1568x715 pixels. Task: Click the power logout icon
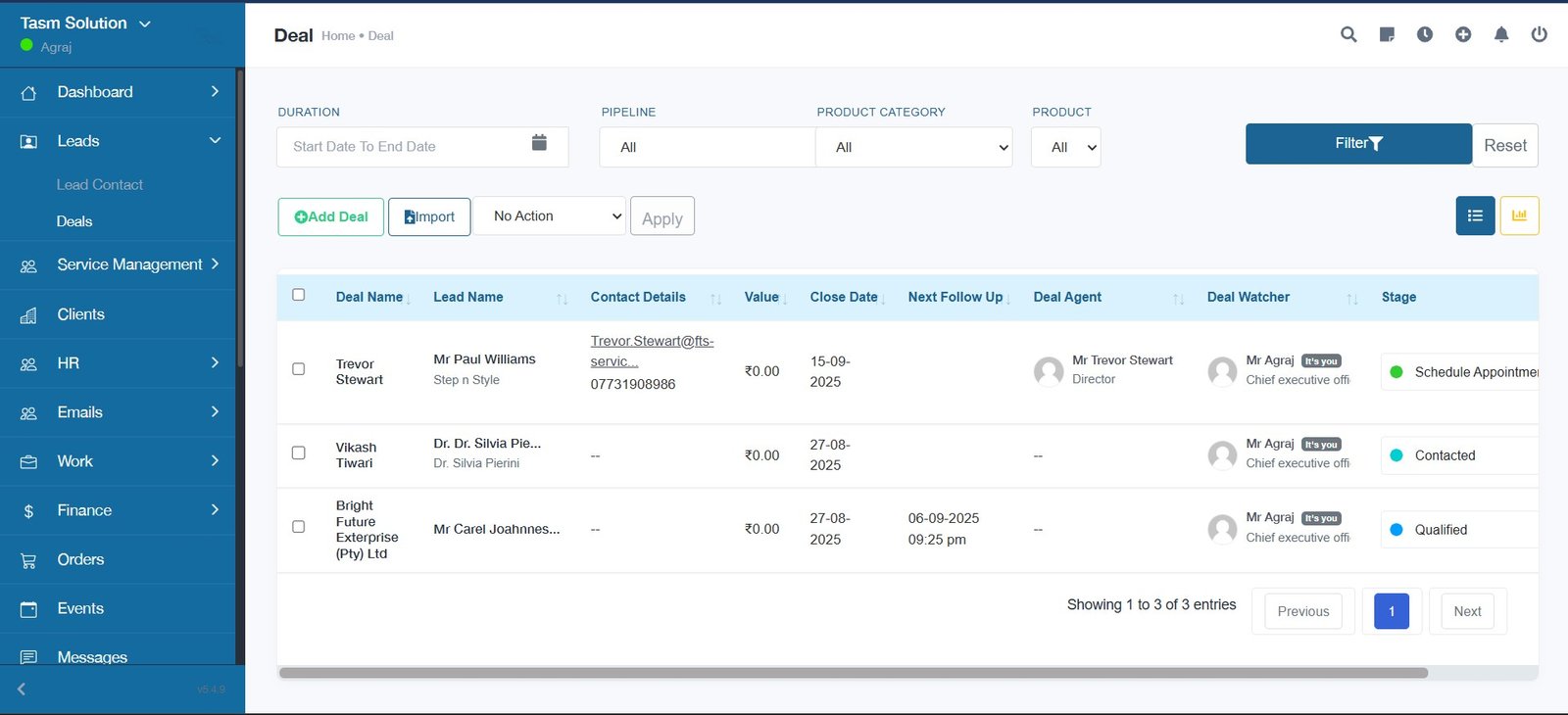[x=1540, y=34]
